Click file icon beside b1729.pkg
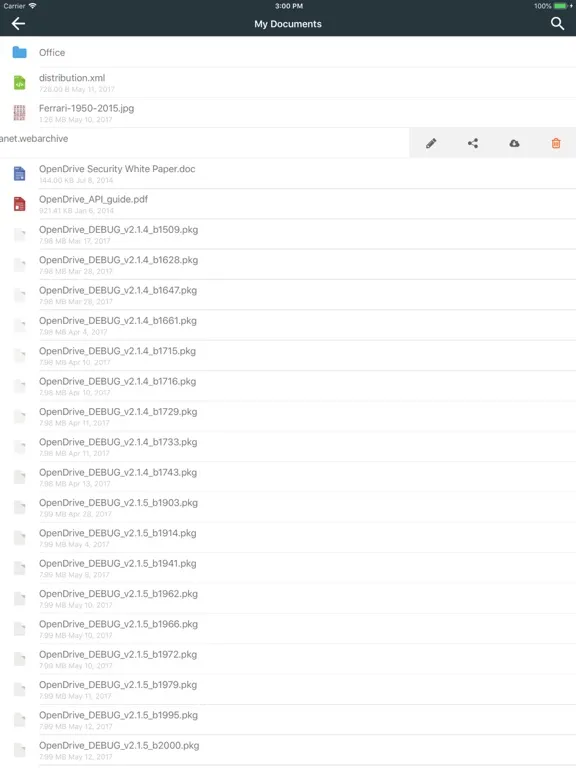The width and height of the screenshot is (576, 768). click(x=20, y=417)
